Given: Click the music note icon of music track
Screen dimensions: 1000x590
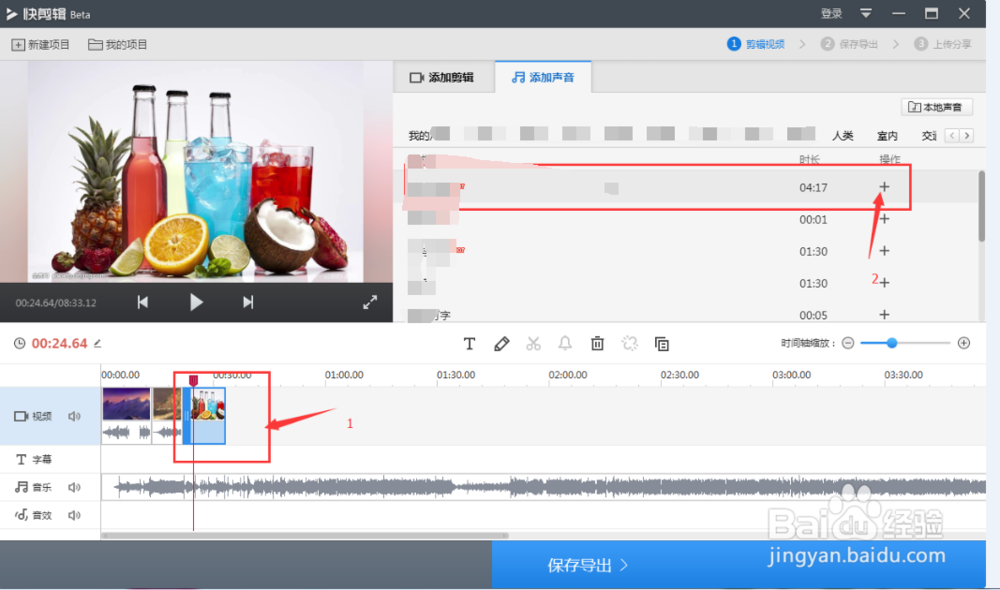Looking at the screenshot, I should tap(22, 487).
